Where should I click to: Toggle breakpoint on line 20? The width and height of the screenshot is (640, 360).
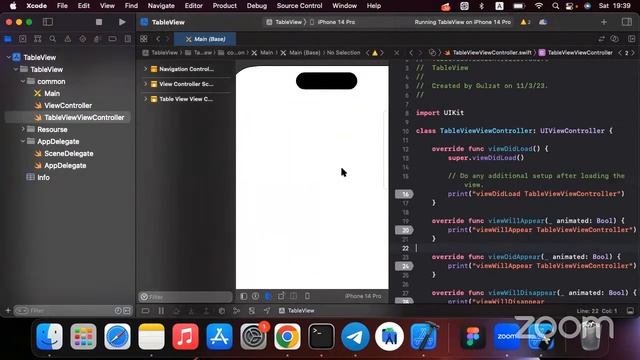point(404,230)
